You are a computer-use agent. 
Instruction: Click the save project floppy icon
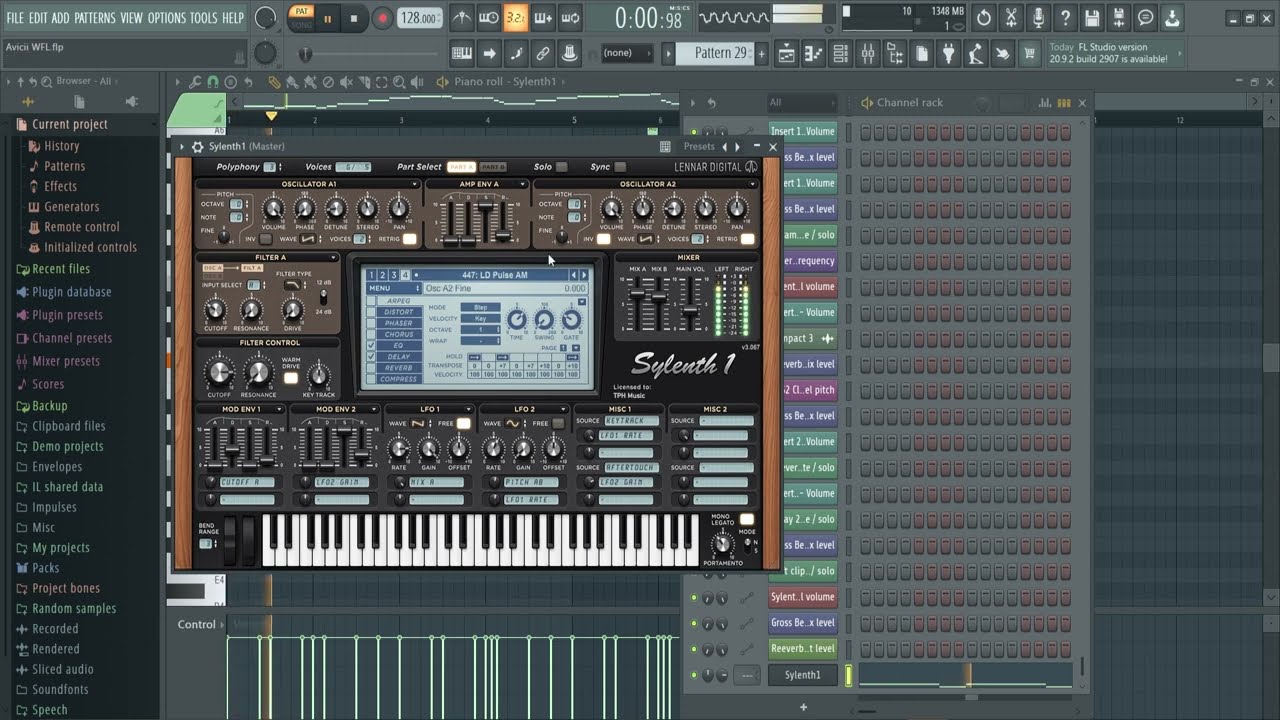tap(1092, 18)
